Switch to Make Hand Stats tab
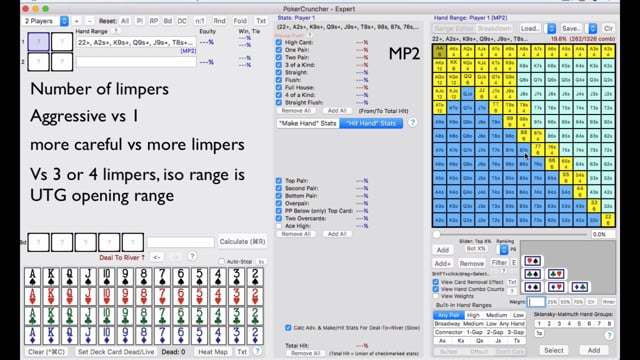 coord(308,123)
